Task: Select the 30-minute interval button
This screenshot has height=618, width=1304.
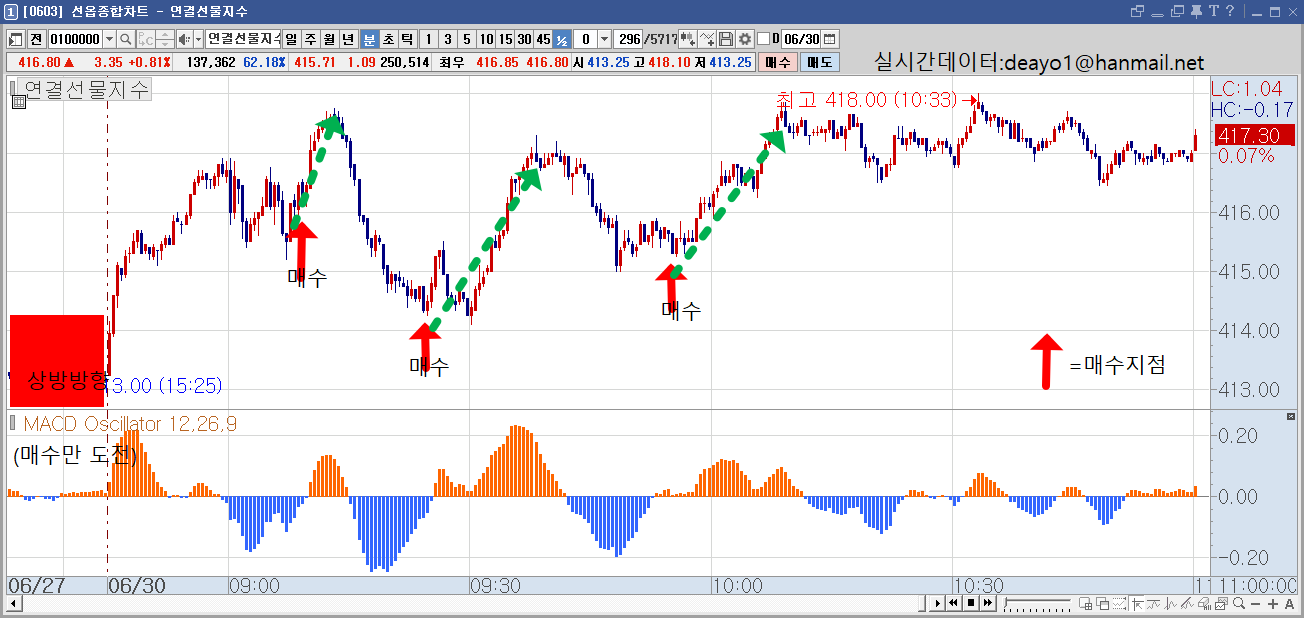Action: click(x=524, y=39)
